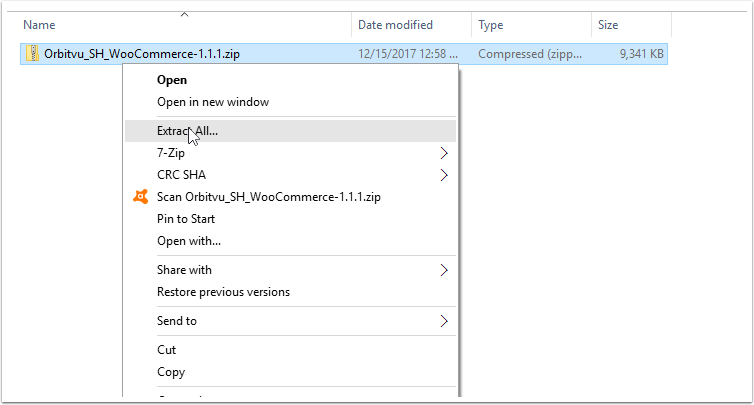Viewport: 754px width, 405px height.
Task: Click the Avast scan icon in context menu
Action: pyautogui.click(x=140, y=197)
